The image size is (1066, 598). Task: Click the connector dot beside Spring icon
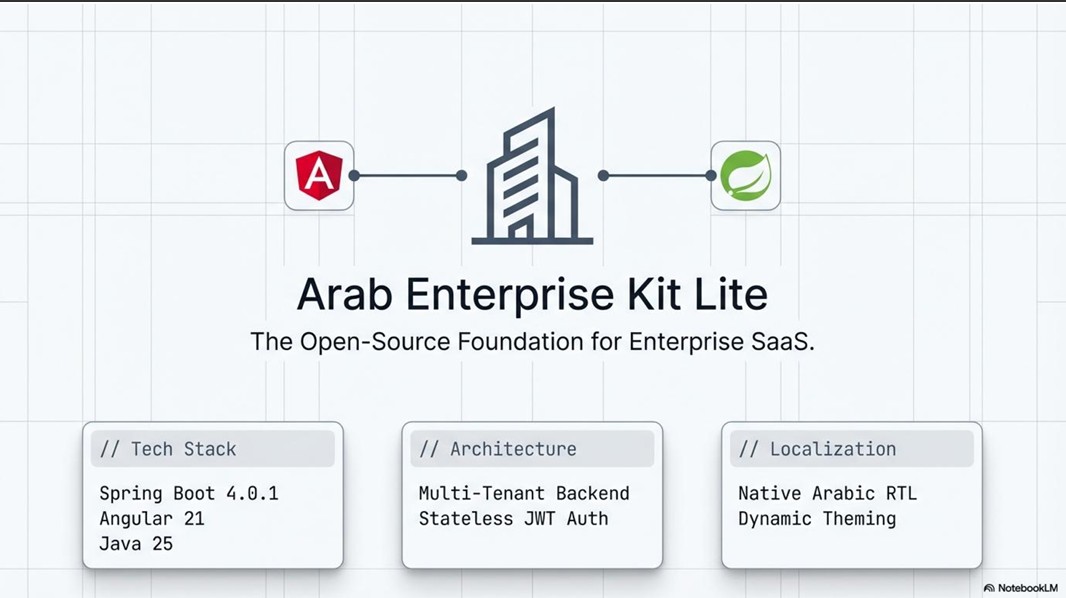711,175
